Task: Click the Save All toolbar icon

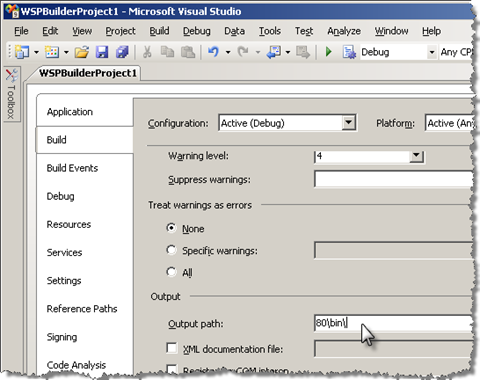Action: click(122, 52)
